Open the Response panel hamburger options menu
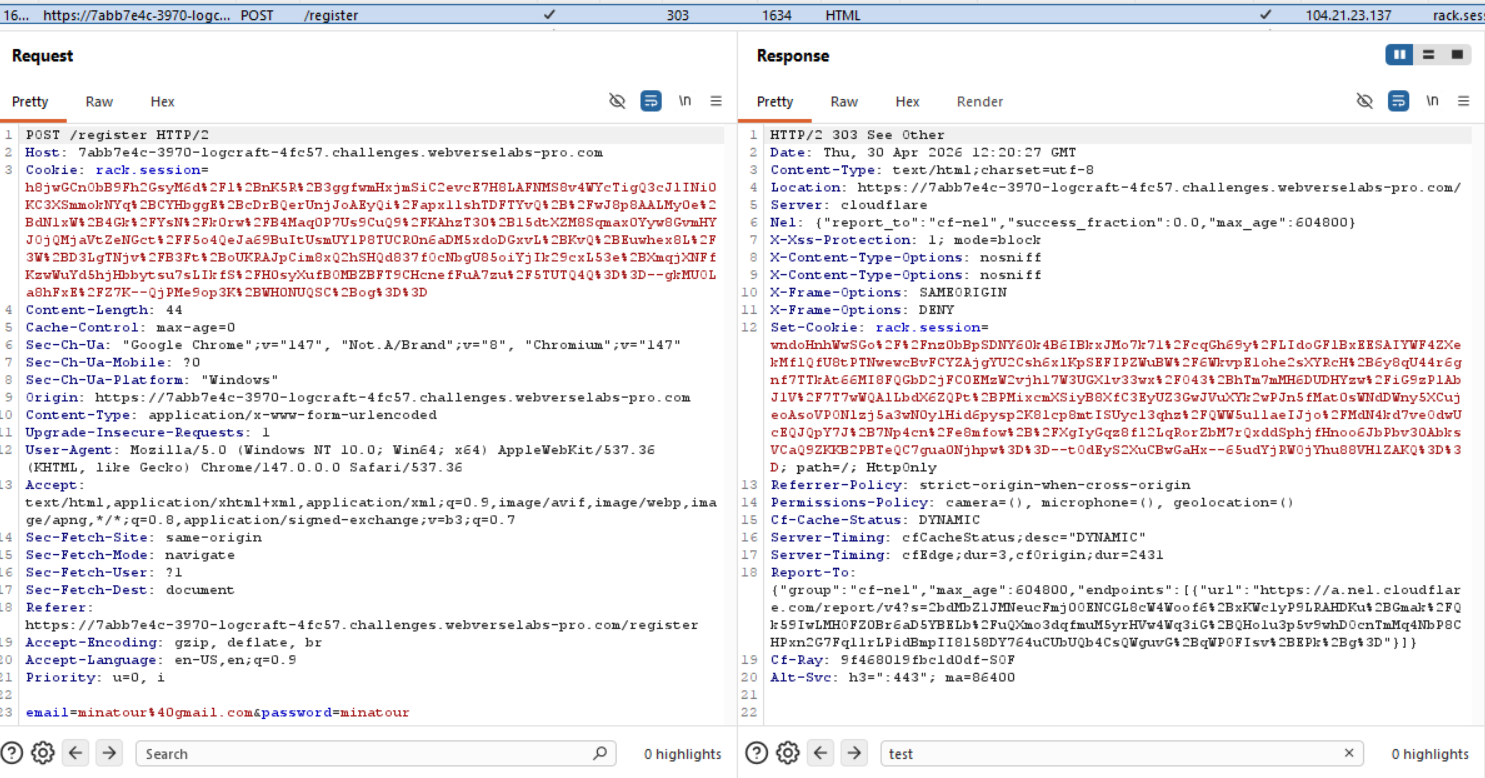Image resolution: width=1485 pixels, height=778 pixels. [1464, 101]
